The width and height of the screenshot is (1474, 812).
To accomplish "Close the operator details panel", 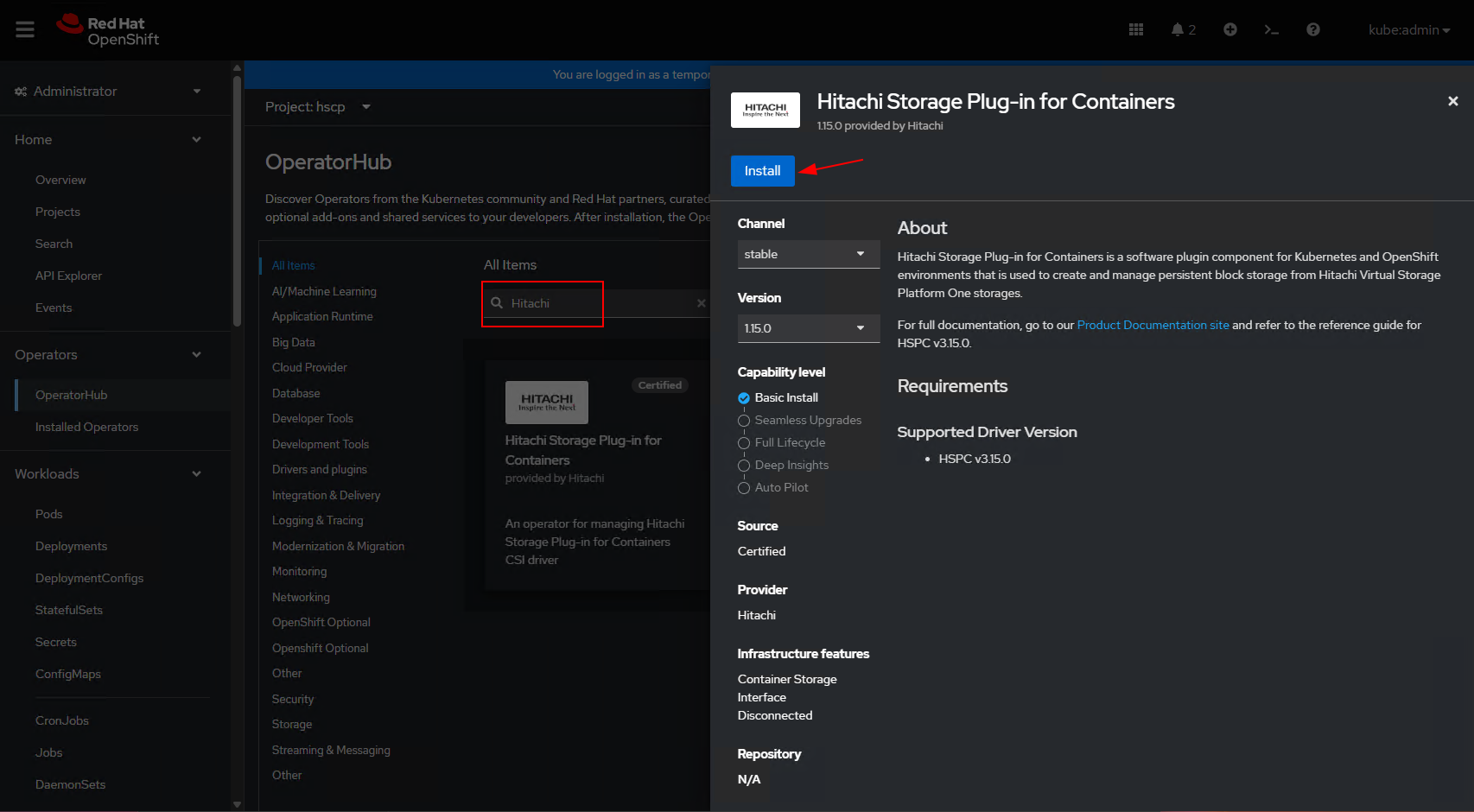I will click(x=1453, y=101).
